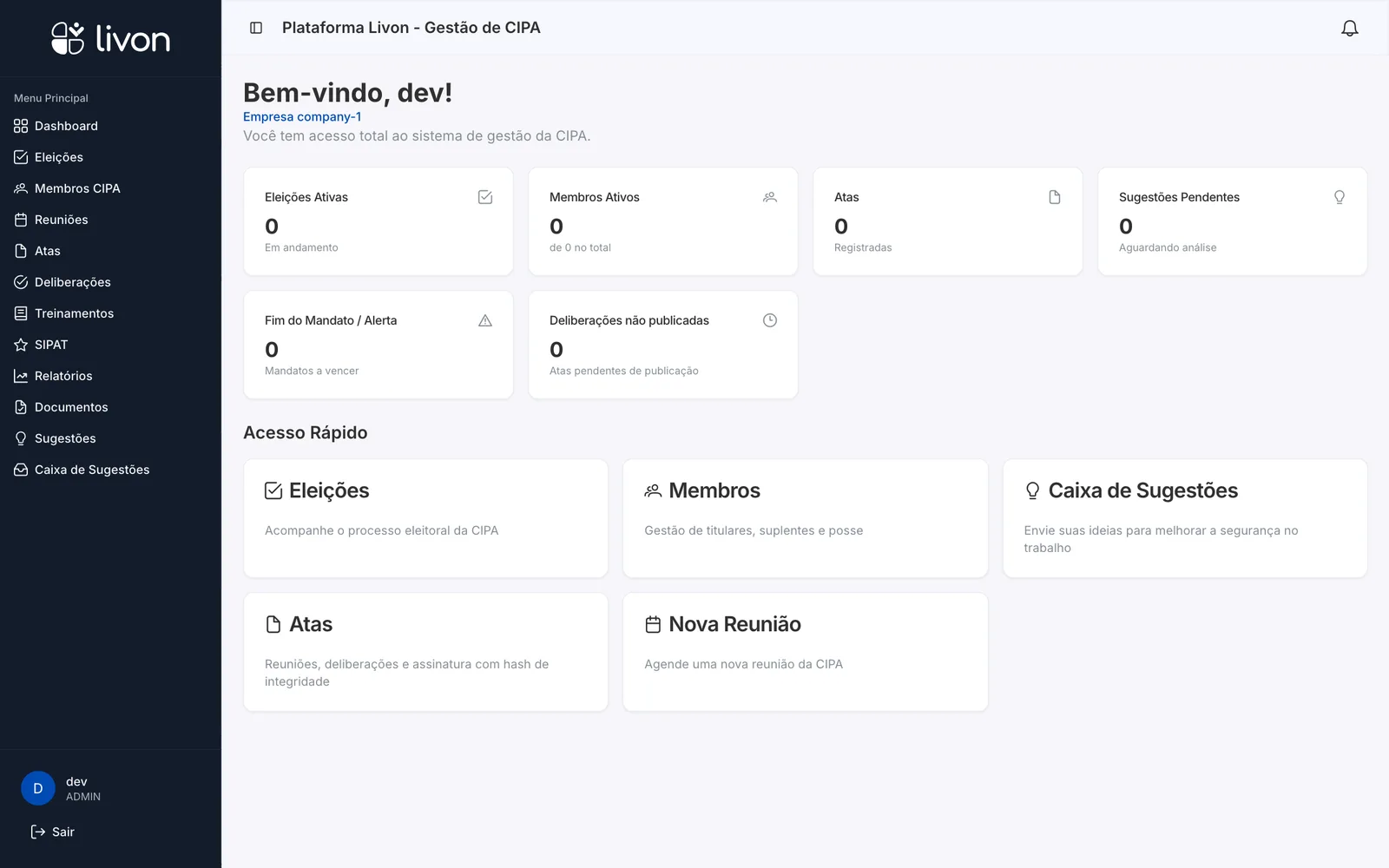
Task: Click 'Acesso Rápido' section heading
Action: point(306,432)
